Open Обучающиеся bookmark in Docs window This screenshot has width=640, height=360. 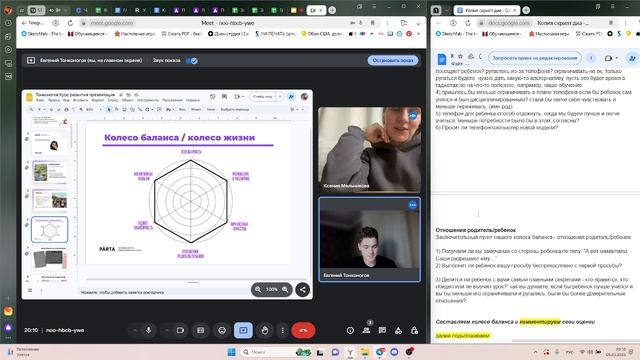pos(501,33)
